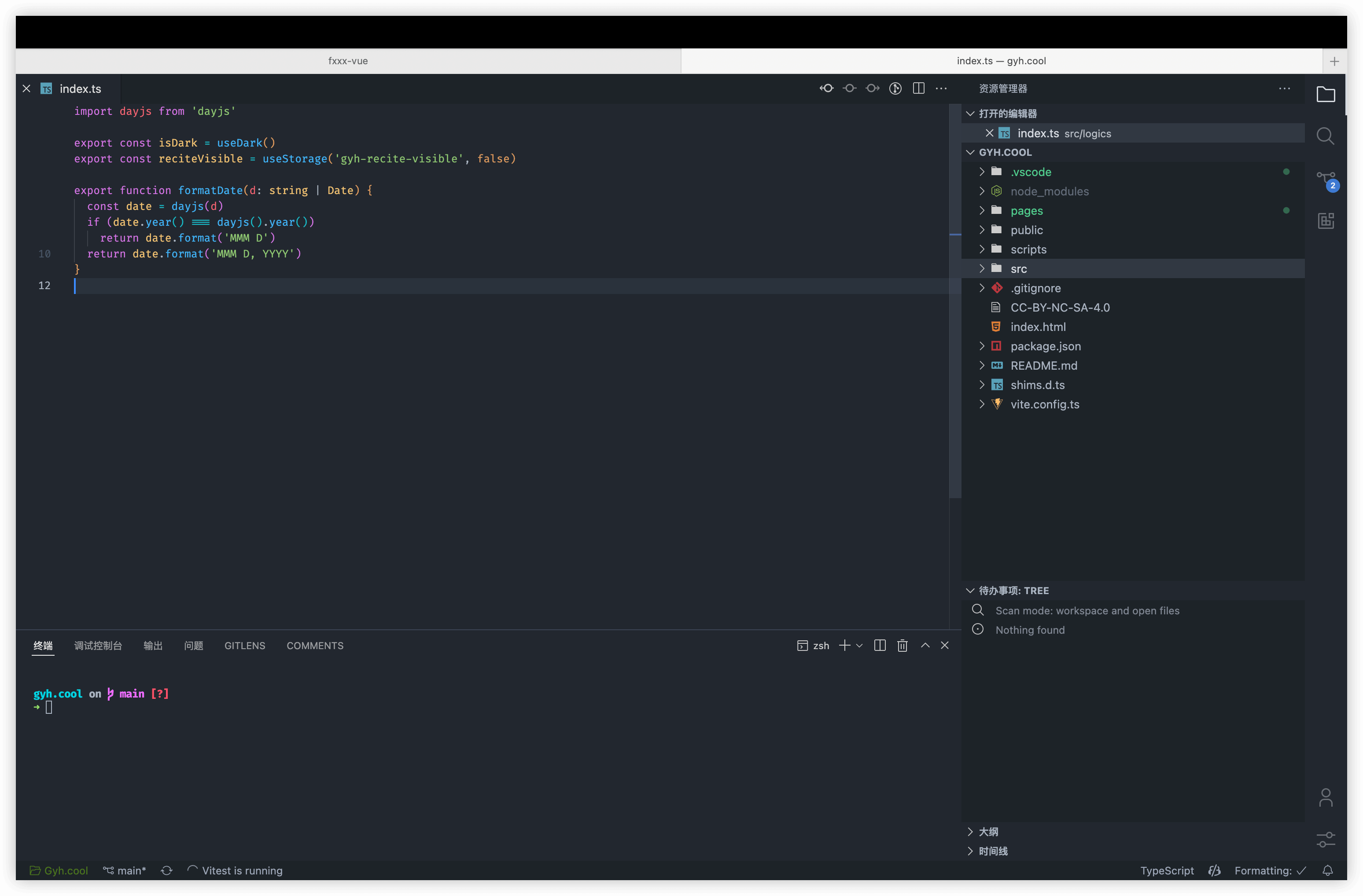Click the GitLens previous revision icon

(x=826, y=88)
